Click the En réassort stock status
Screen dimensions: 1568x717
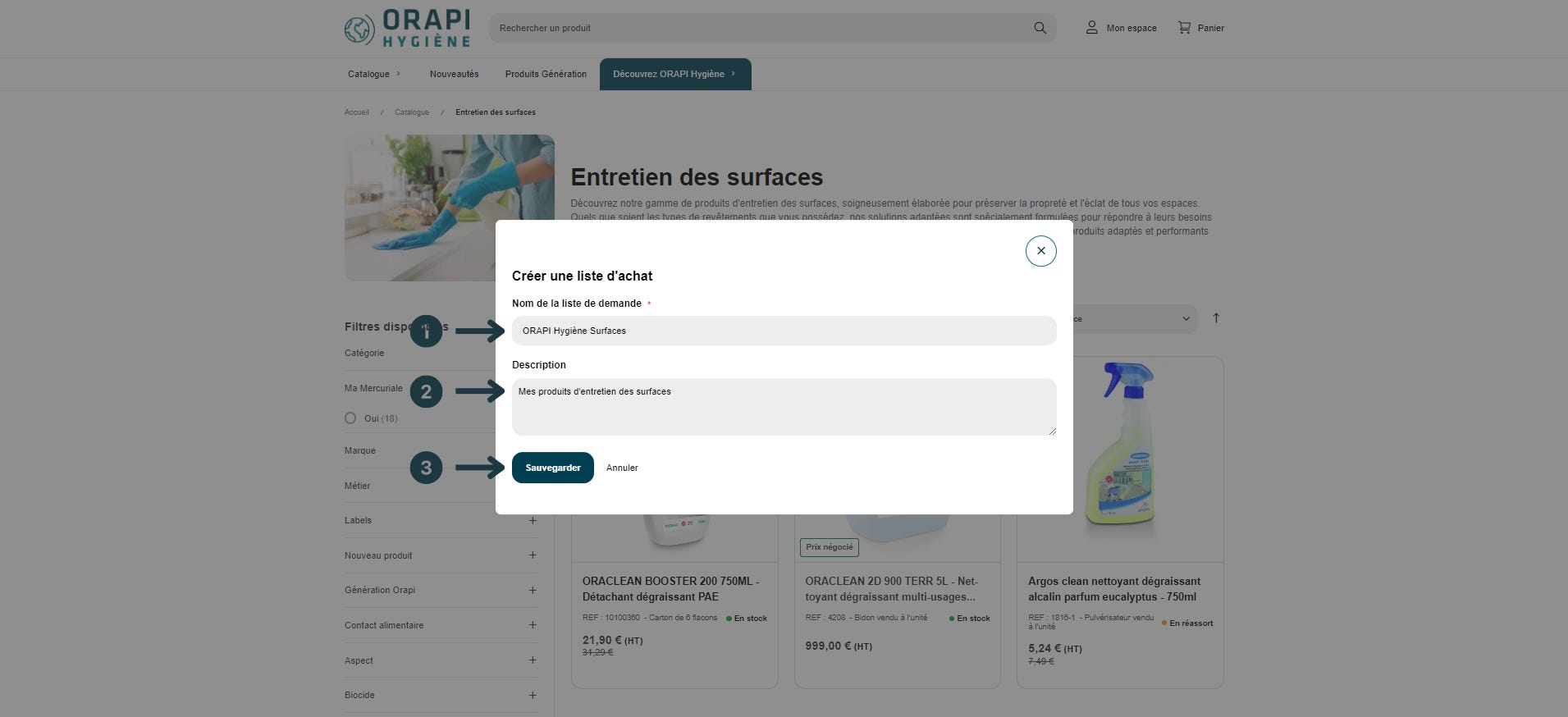pos(1187,623)
